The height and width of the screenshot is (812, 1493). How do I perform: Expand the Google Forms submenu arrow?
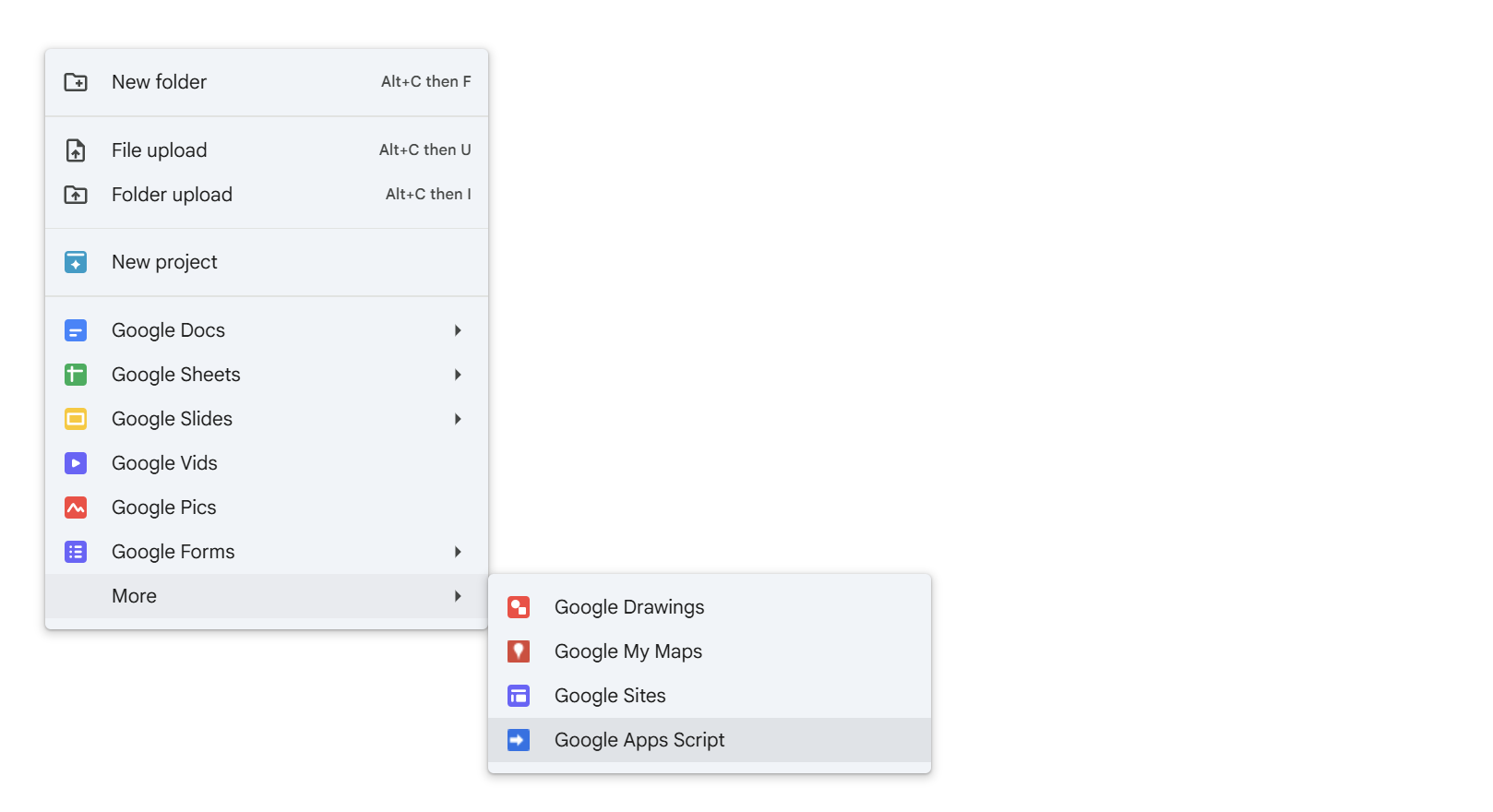(x=458, y=552)
